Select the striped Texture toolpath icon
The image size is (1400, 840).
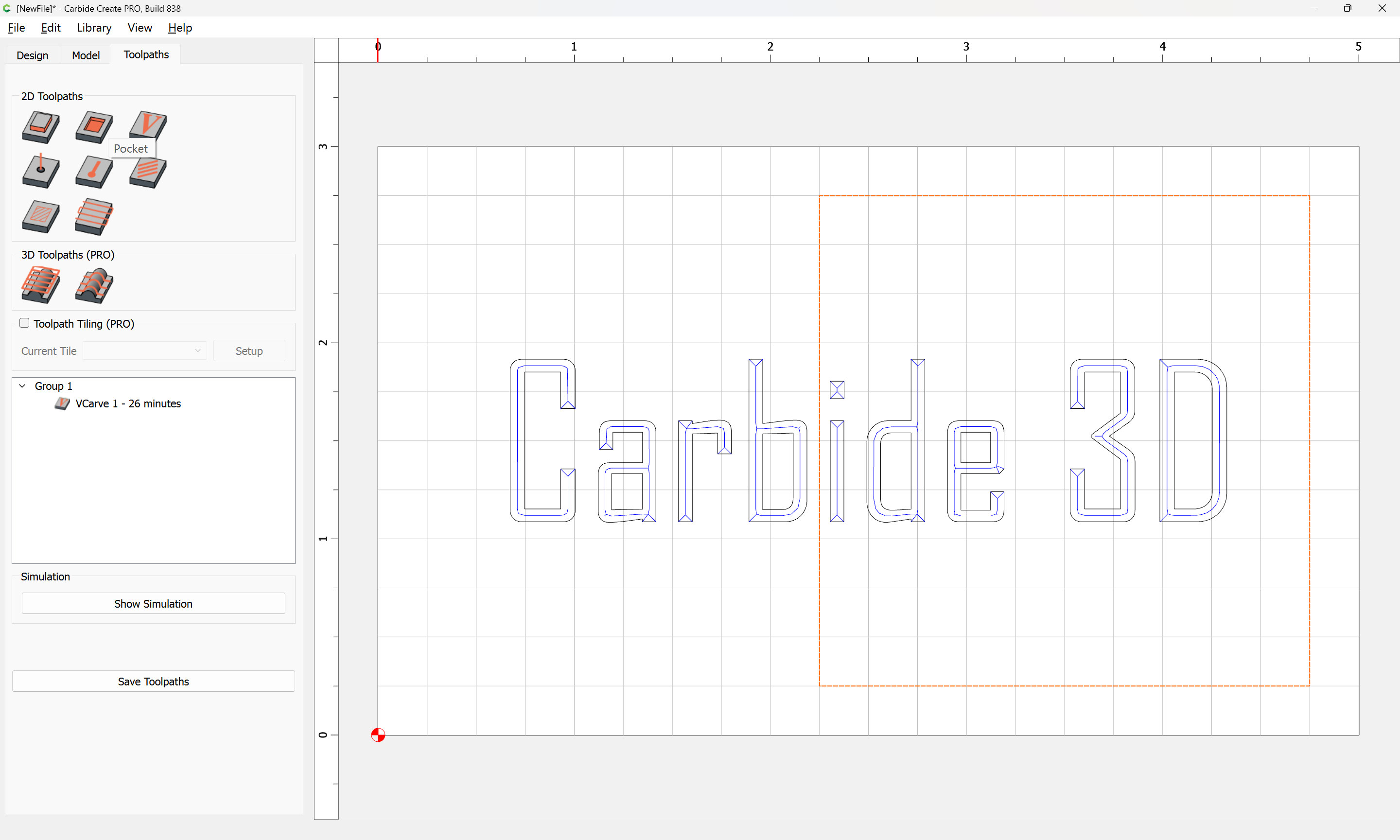coord(147,172)
